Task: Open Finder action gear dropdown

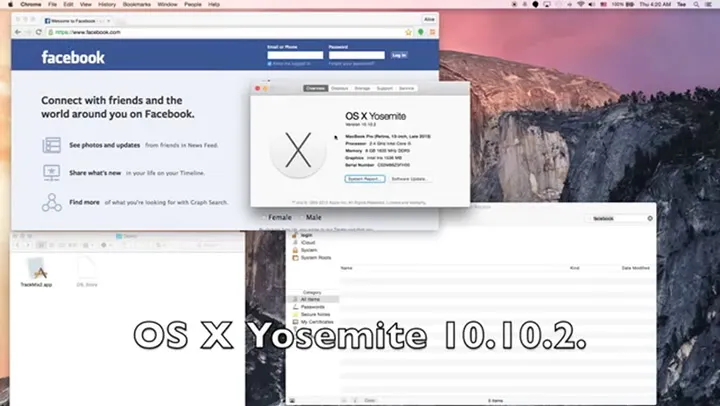Action: pyautogui.click(x=106, y=245)
